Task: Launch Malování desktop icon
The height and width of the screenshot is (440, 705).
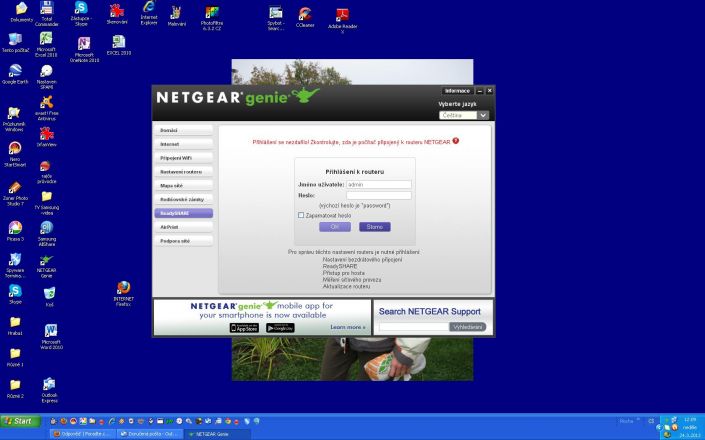Action: pos(176,16)
